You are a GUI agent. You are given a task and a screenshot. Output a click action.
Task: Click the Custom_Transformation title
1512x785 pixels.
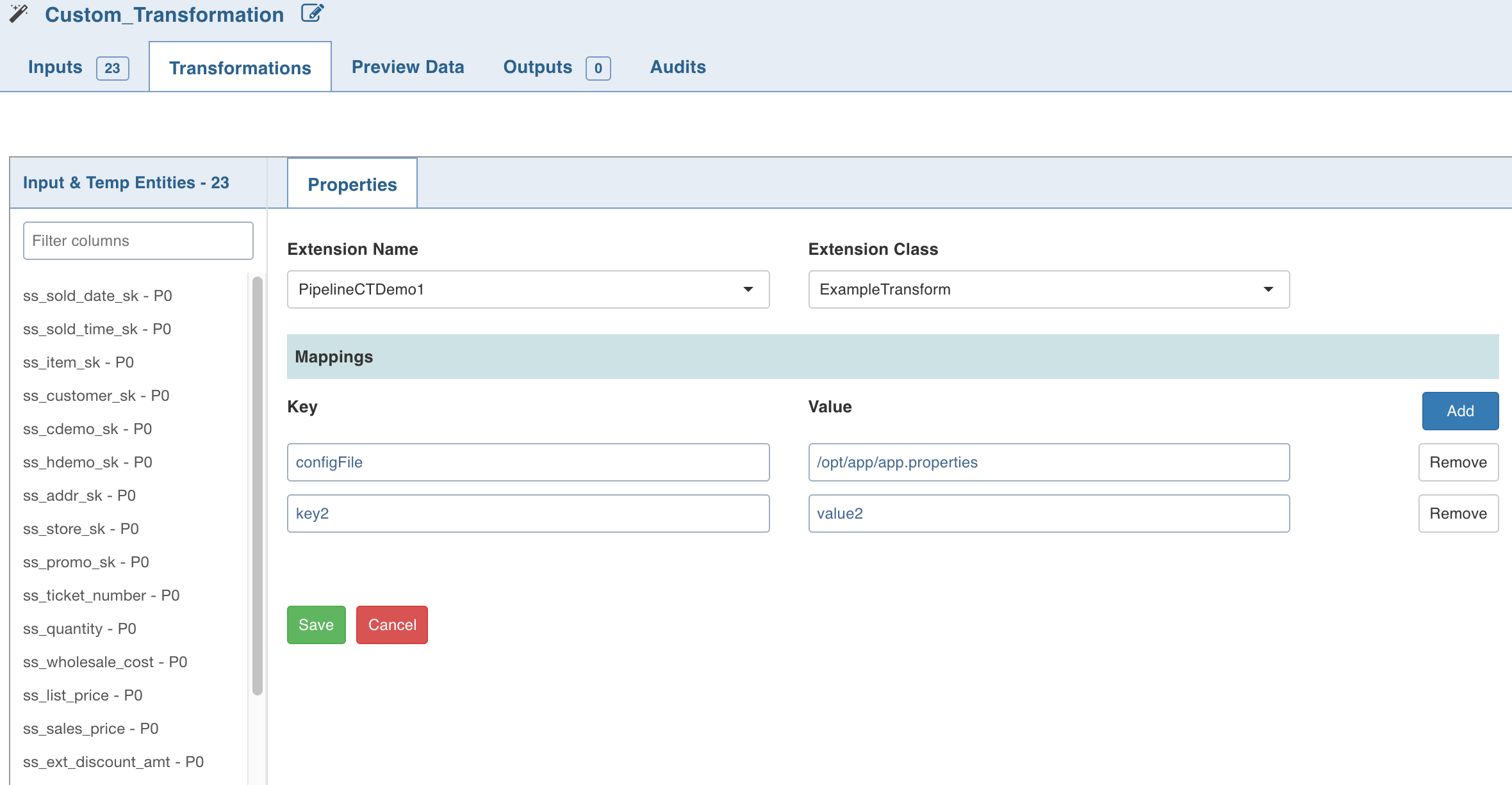pos(164,14)
